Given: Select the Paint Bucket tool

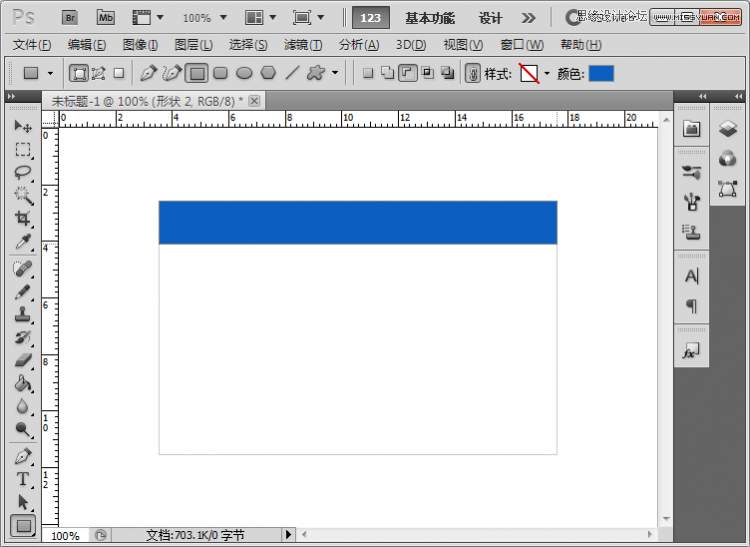Looking at the screenshot, I should [23, 383].
